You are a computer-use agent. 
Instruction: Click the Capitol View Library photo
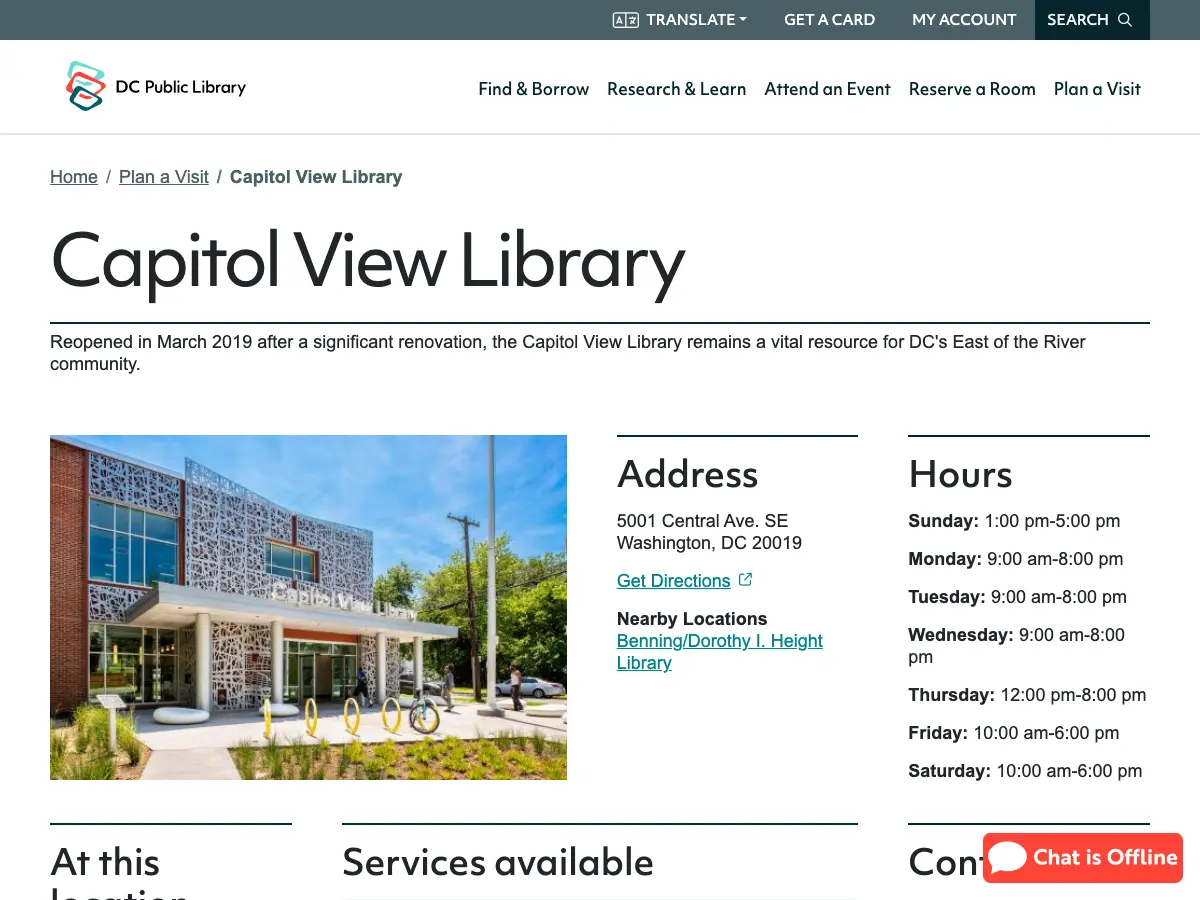(308, 607)
